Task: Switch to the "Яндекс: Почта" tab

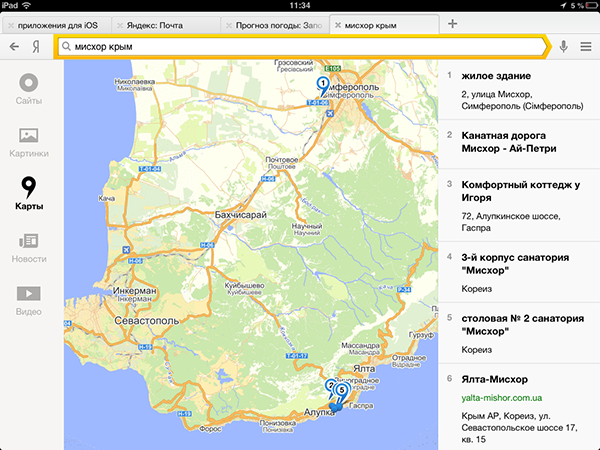Action: point(166,25)
